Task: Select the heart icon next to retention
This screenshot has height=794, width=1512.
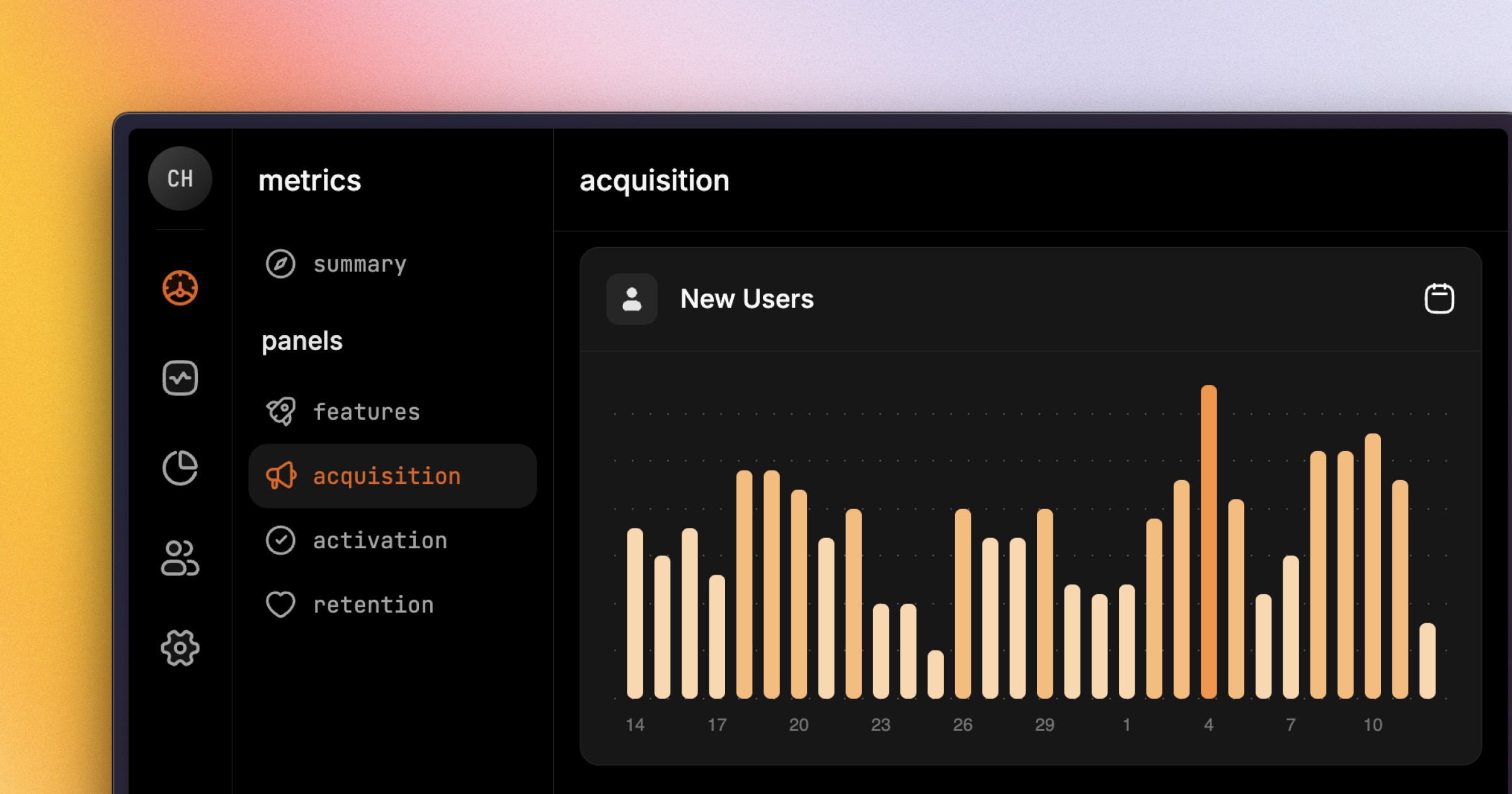Action: click(282, 605)
